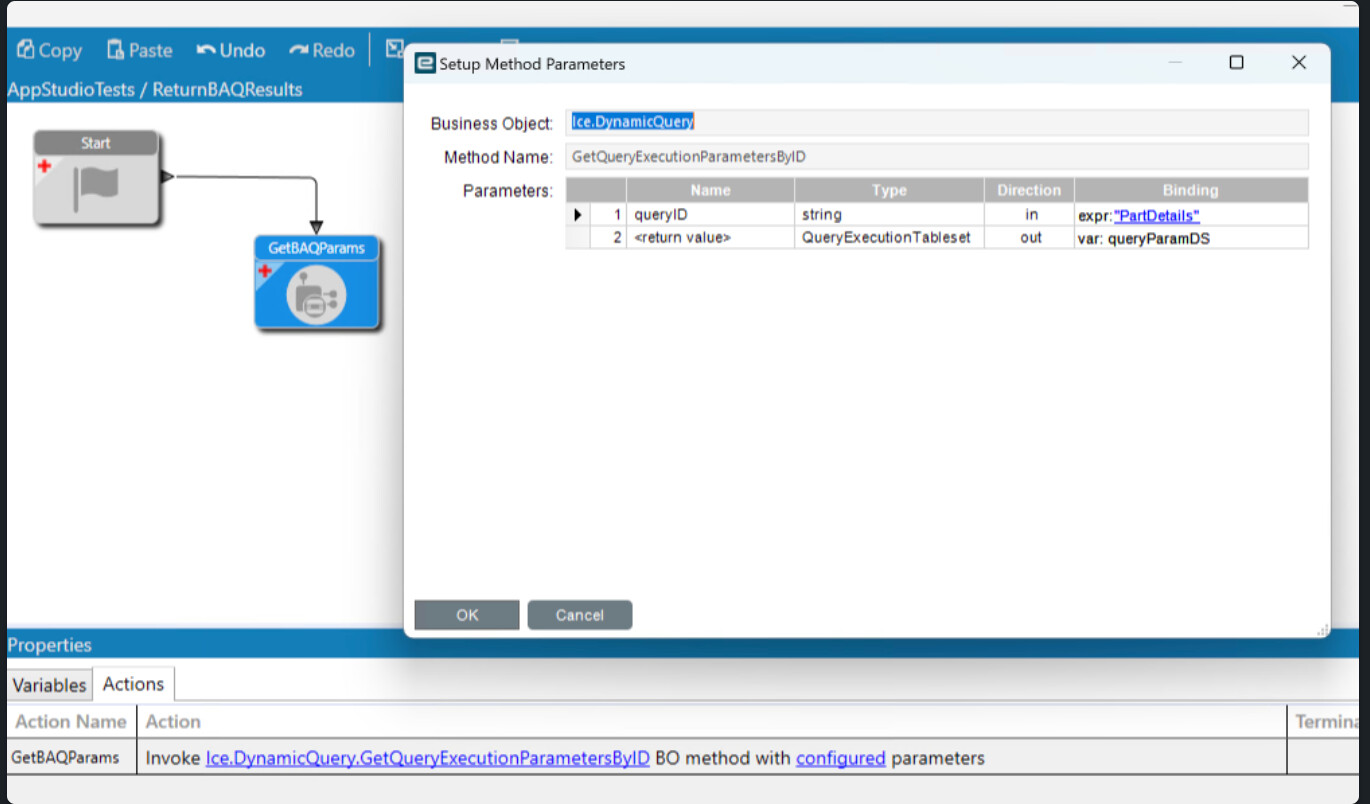
Task: Click the red plus on Start node
Action: click(x=44, y=166)
